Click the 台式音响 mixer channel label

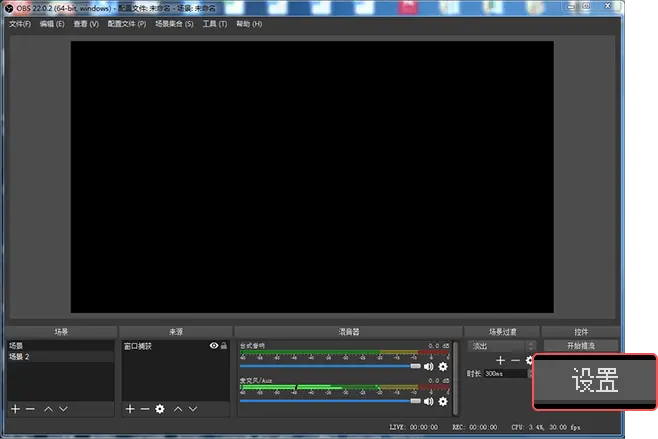point(252,345)
